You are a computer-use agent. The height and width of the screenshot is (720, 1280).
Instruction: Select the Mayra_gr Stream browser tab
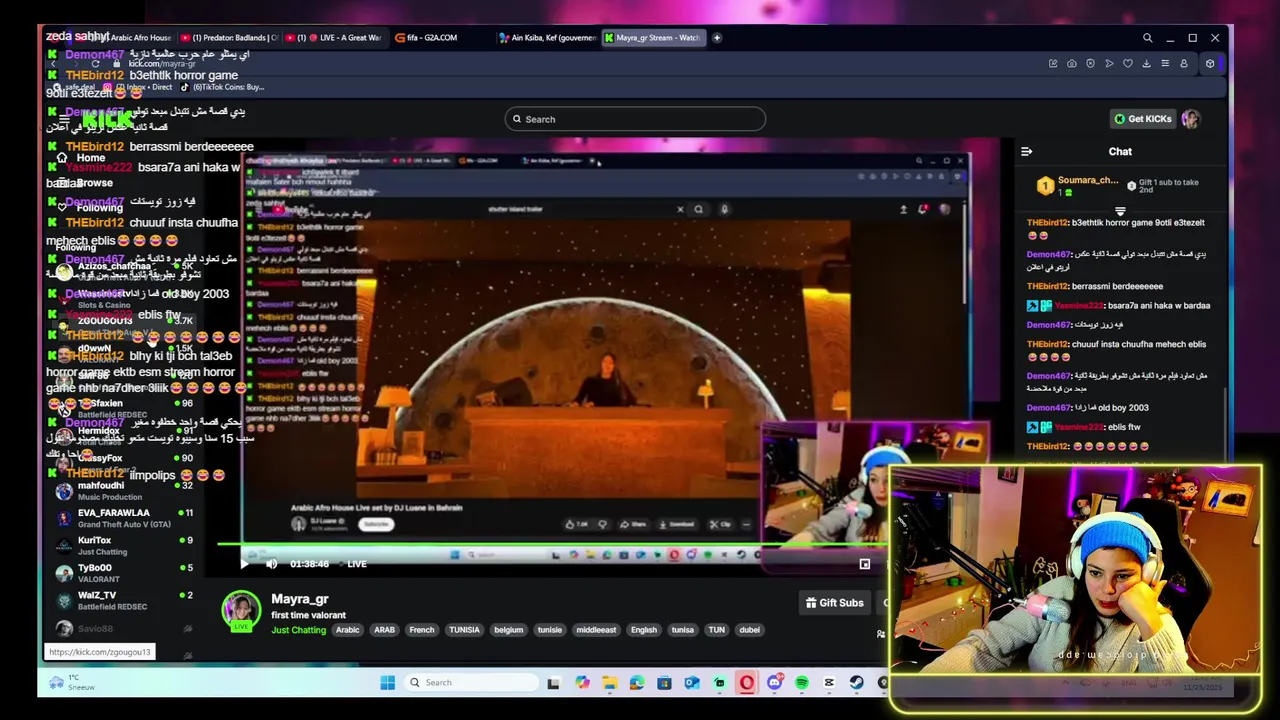(x=653, y=38)
